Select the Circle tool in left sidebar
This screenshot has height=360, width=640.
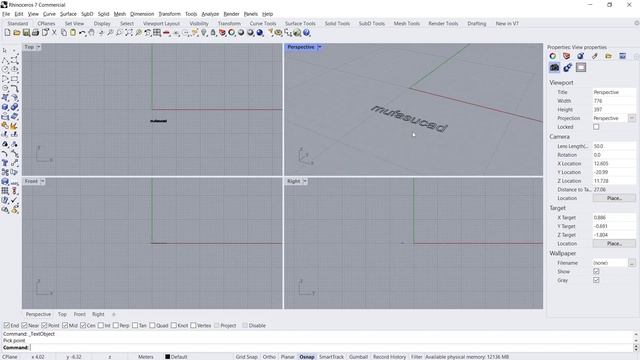(x=5, y=69)
